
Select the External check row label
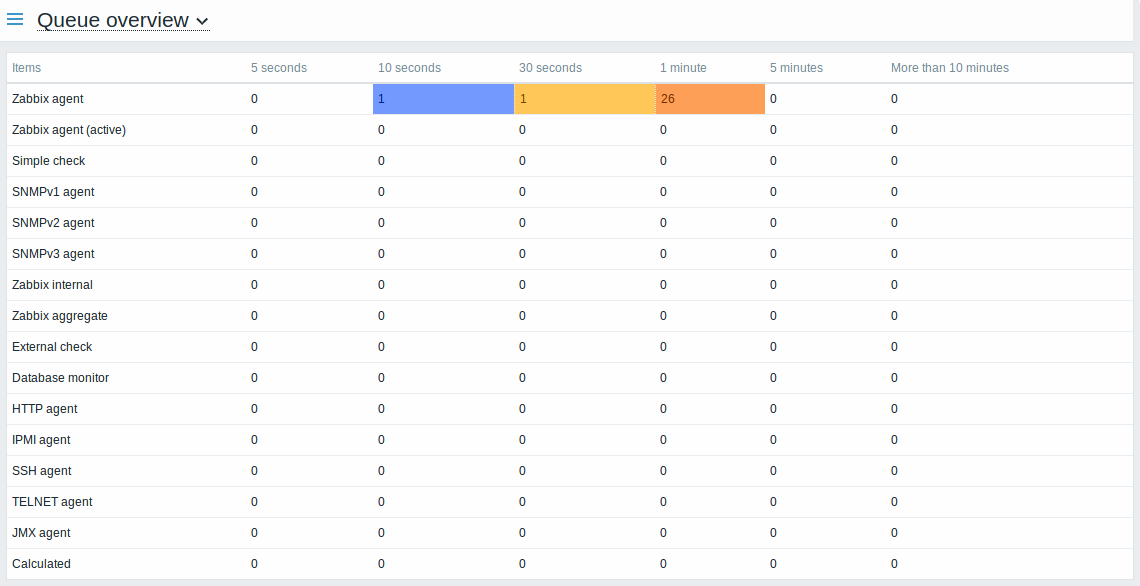click(x=52, y=347)
